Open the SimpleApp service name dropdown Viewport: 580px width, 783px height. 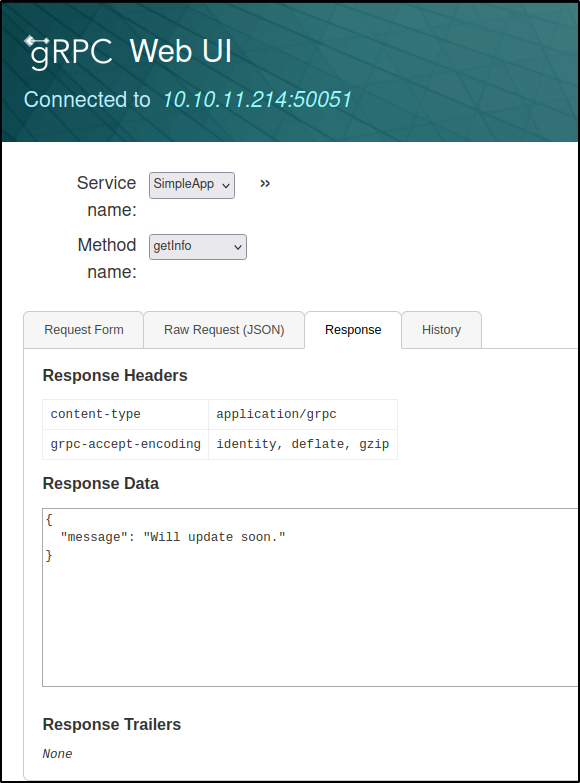point(192,185)
